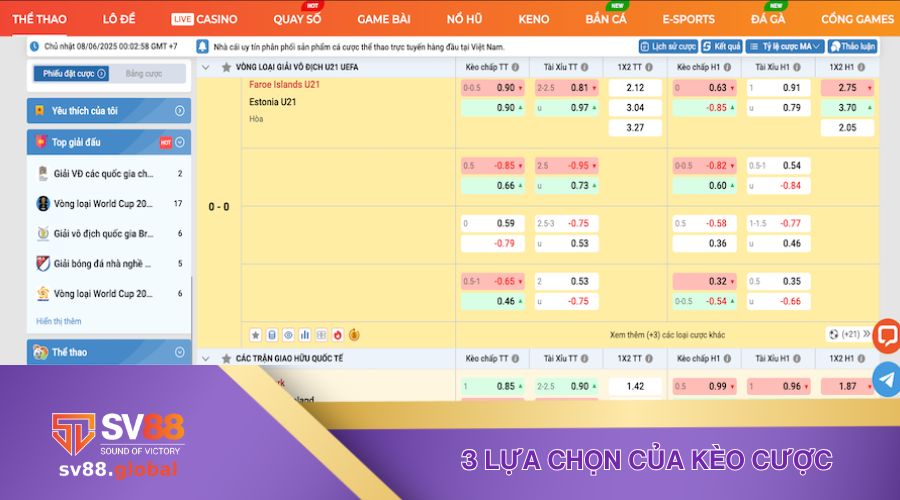Open the Telegram contact icon
Viewport: 900px width, 500px height.
coord(886,379)
